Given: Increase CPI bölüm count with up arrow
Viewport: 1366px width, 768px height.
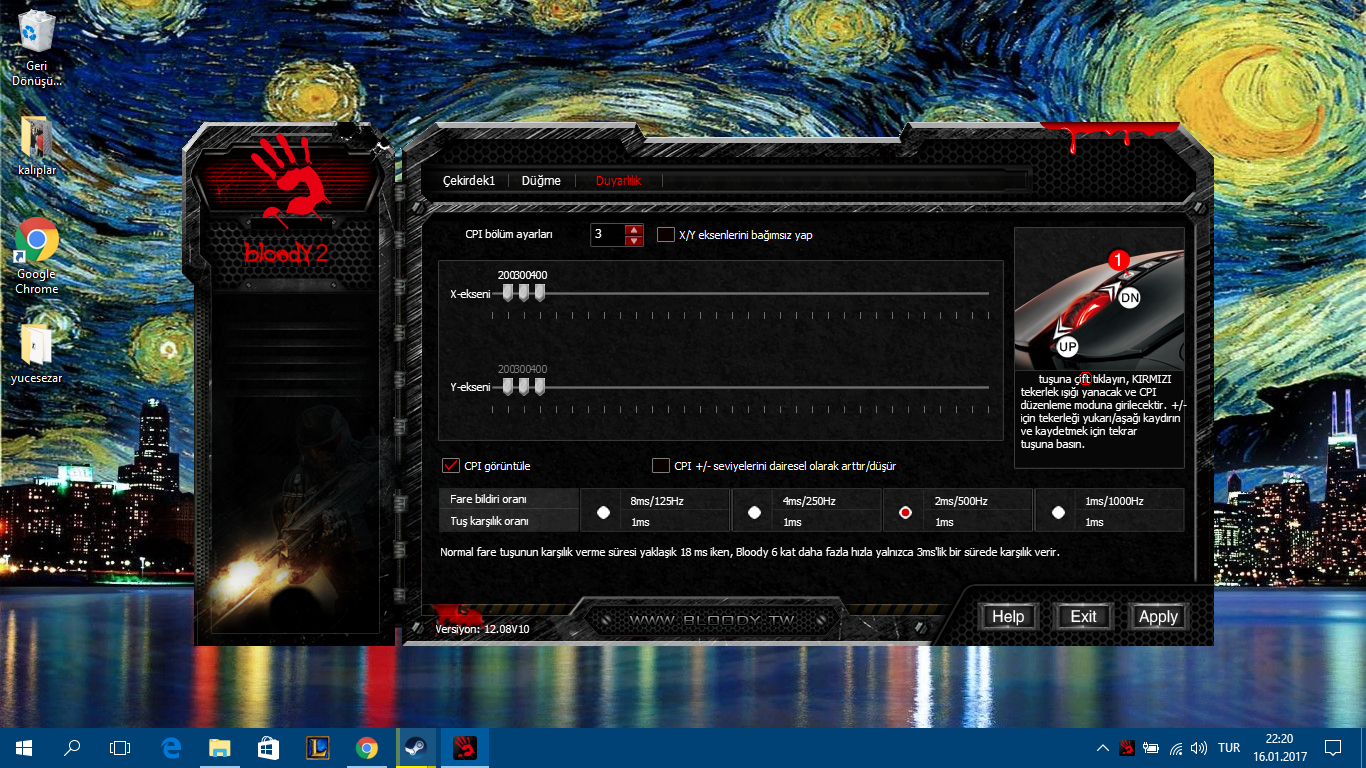Looking at the screenshot, I should pyautogui.click(x=633, y=230).
